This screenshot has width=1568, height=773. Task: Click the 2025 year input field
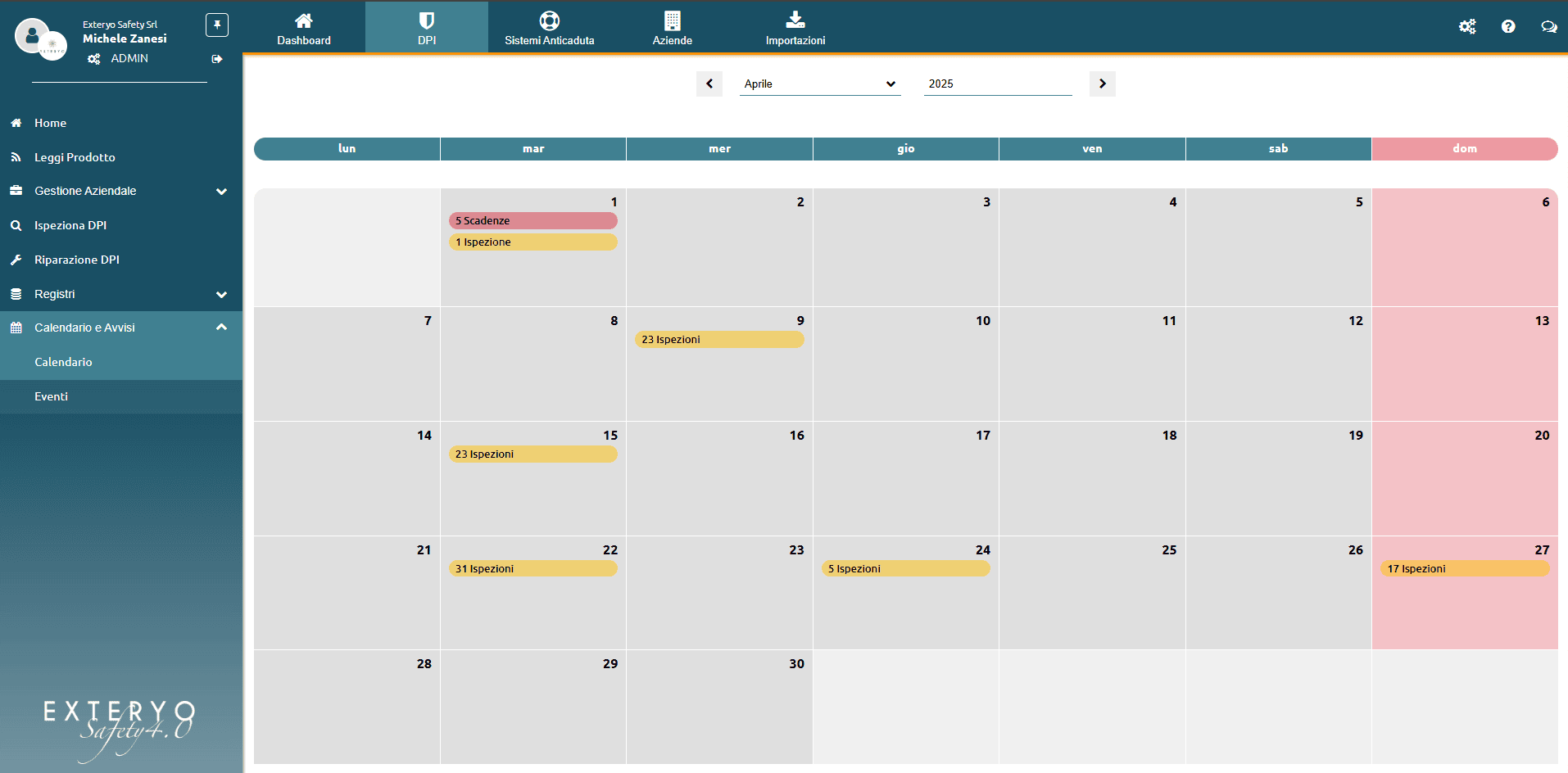point(998,84)
